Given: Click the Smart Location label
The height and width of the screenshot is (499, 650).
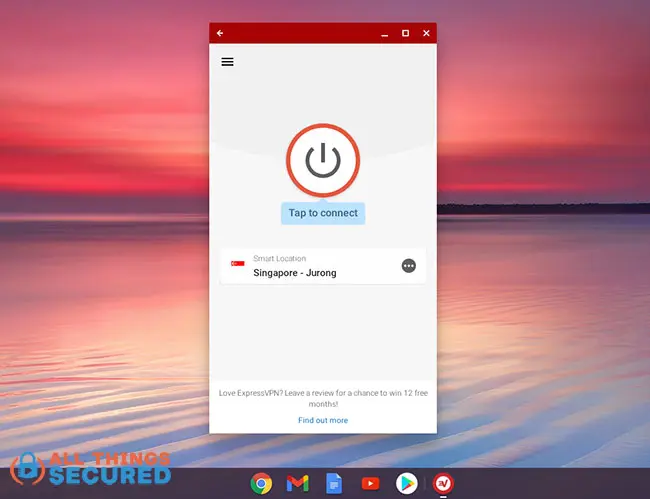Looking at the screenshot, I should [x=279, y=259].
